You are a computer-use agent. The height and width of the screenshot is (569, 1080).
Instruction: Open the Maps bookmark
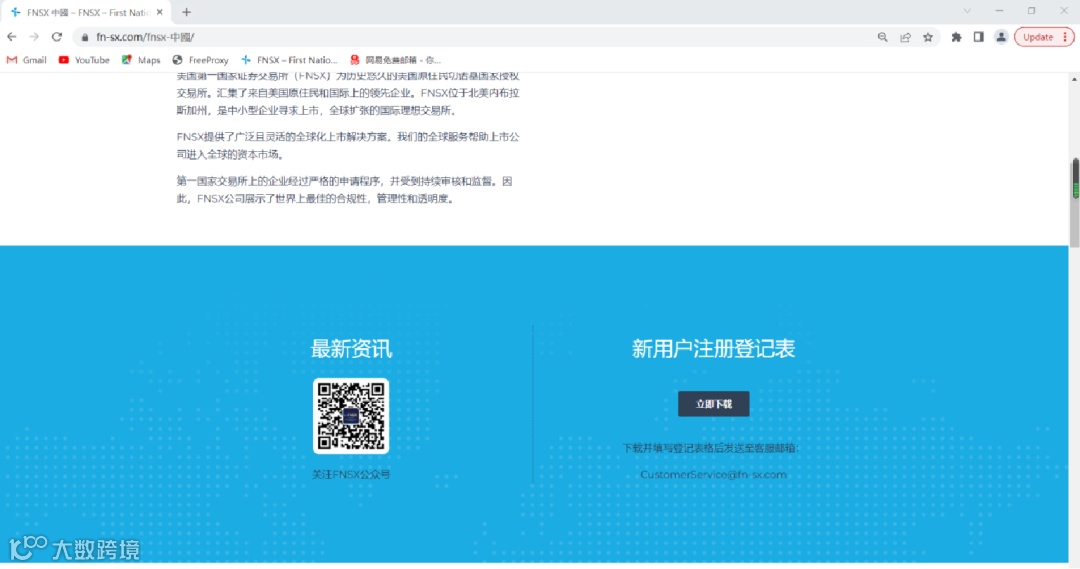(x=141, y=60)
